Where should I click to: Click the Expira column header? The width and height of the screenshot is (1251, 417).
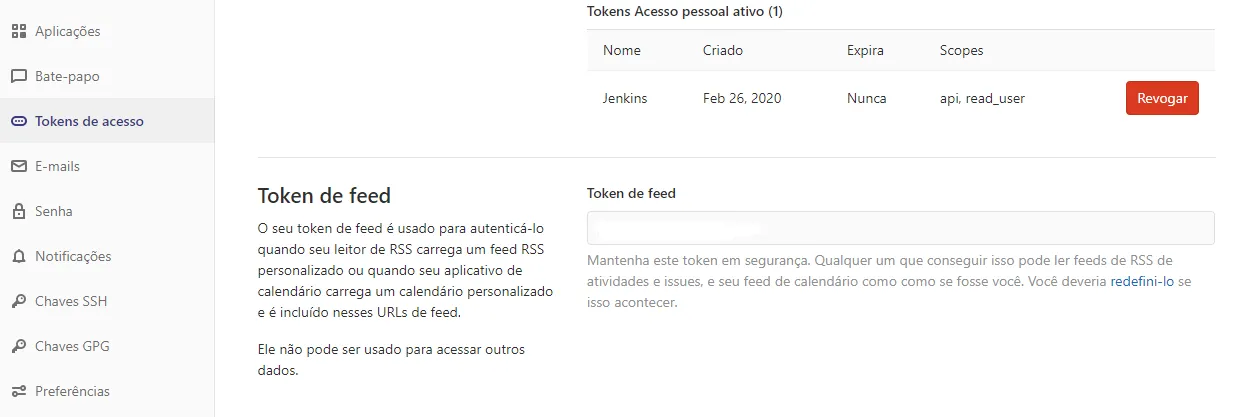(865, 50)
